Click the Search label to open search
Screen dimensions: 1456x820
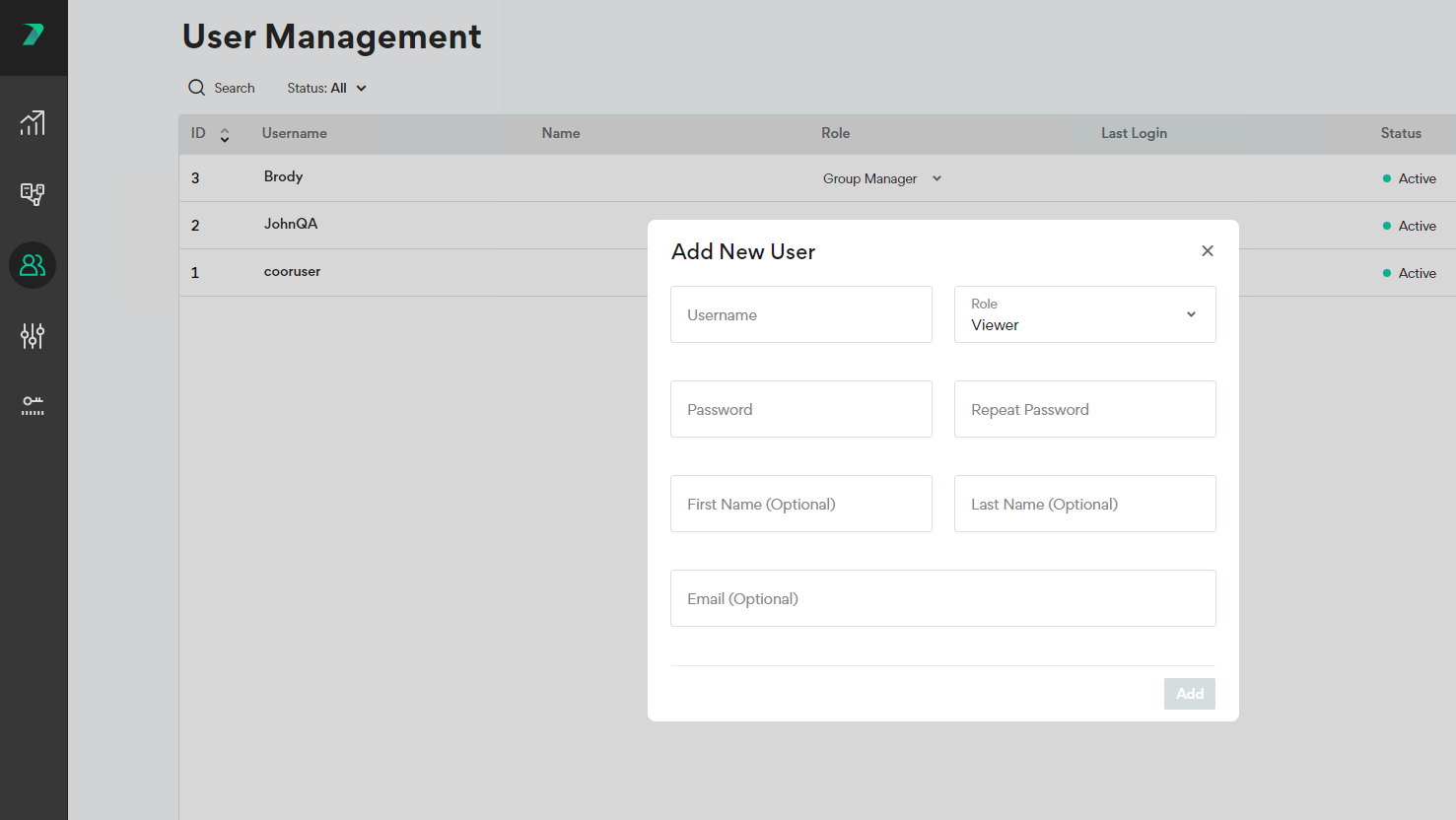click(x=235, y=88)
